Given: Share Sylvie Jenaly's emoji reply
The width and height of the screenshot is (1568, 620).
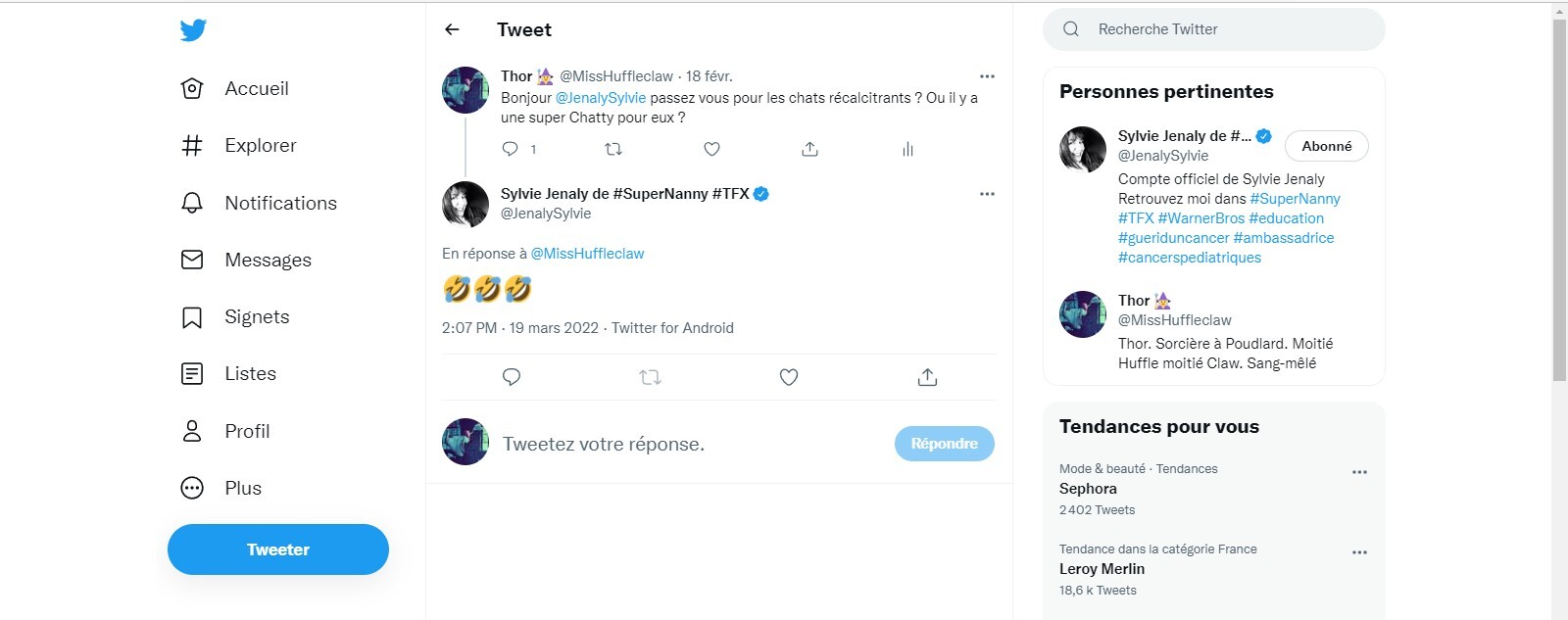Looking at the screenshot, I should tap(927, 377).
